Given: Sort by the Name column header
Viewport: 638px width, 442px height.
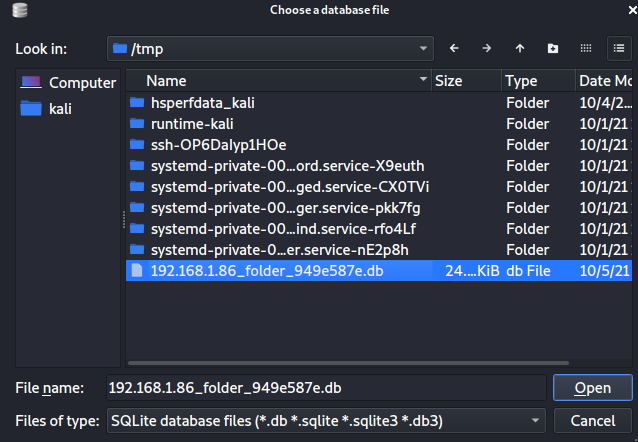Looking at the screenshot, I should [x=278, y=81].
